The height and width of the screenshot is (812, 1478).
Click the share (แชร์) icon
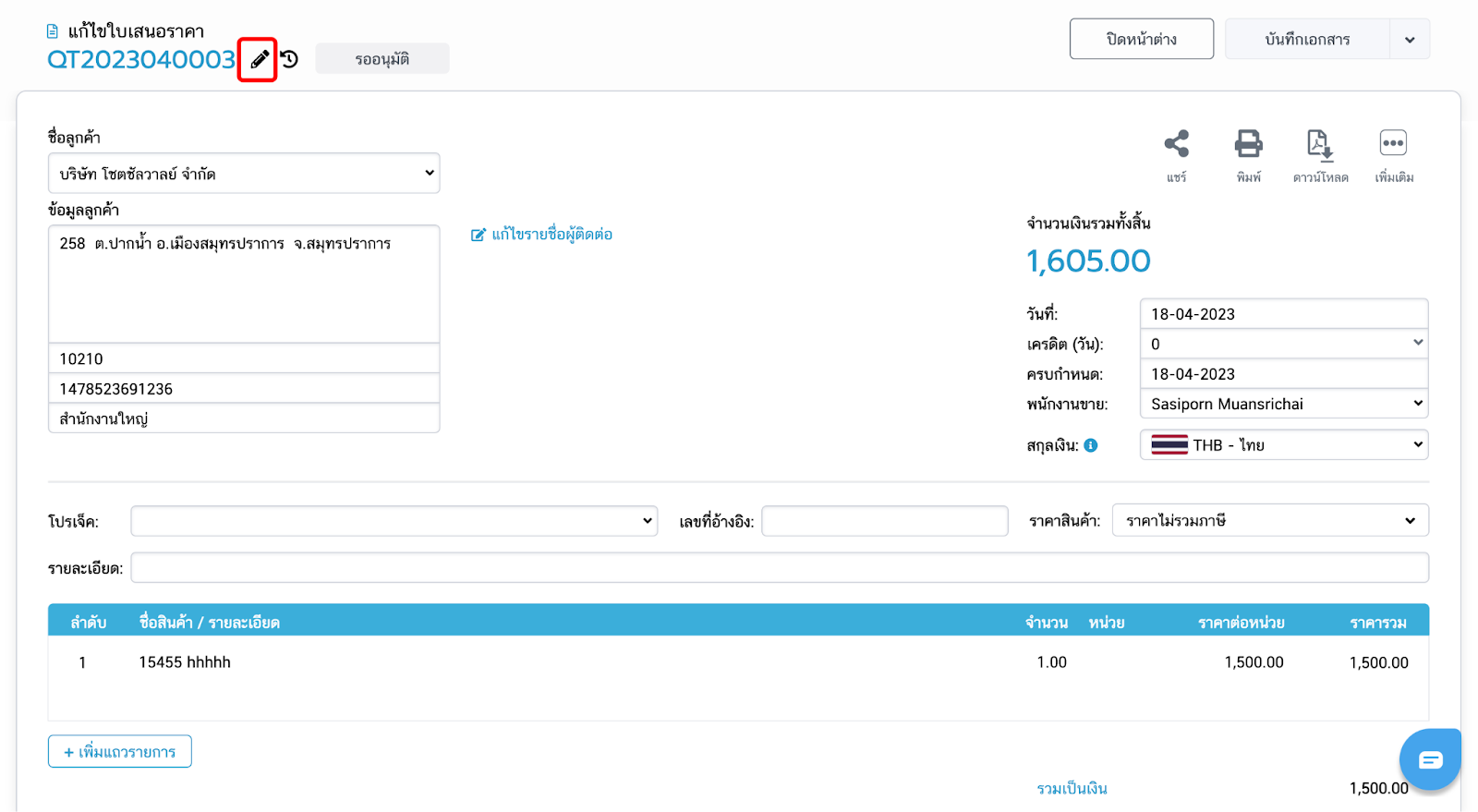click(x=1176, y=144)
